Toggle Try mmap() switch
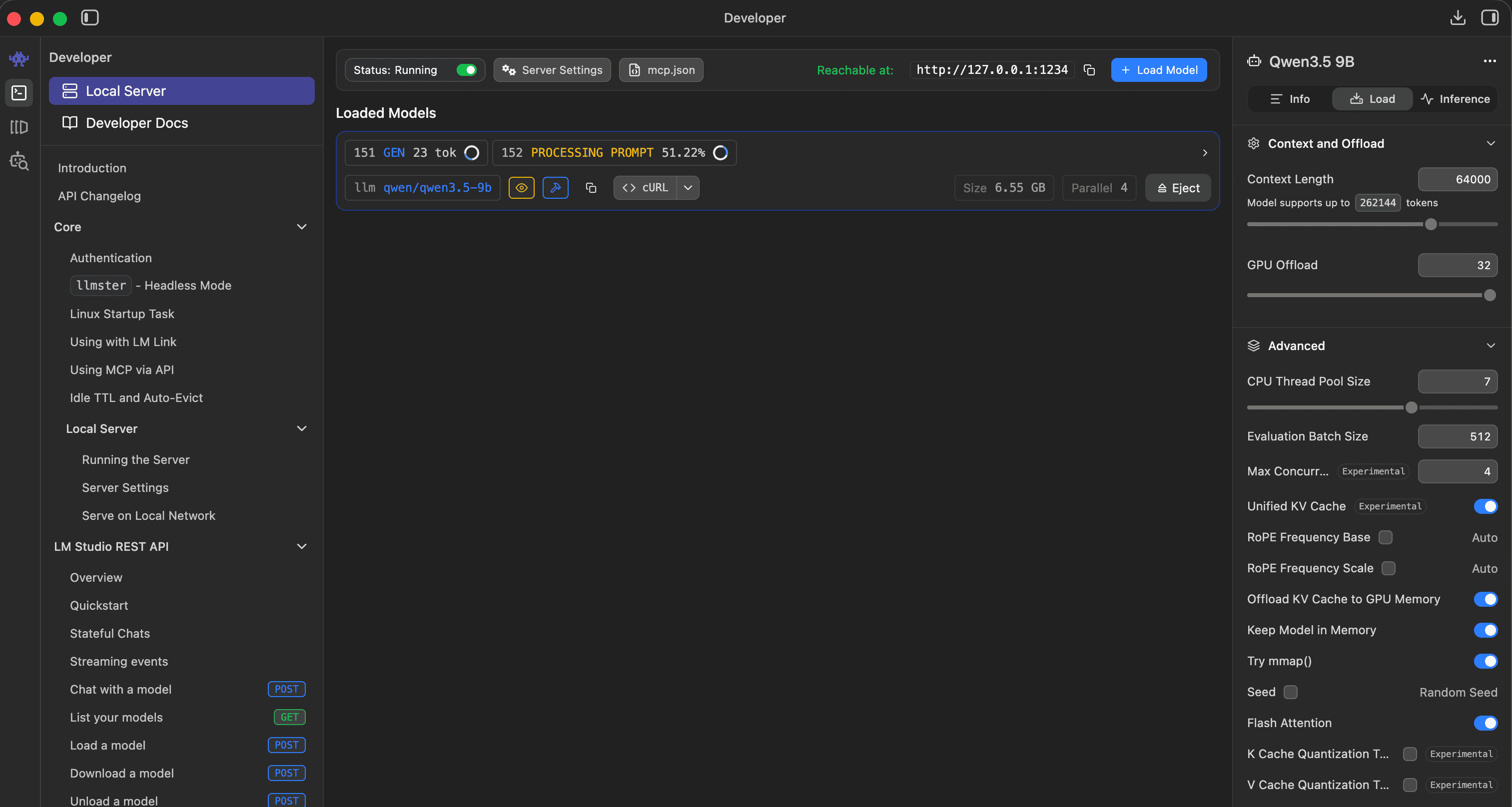Screen dimensions: 1512x807 pyautogui.click(x=1486, y=661)
